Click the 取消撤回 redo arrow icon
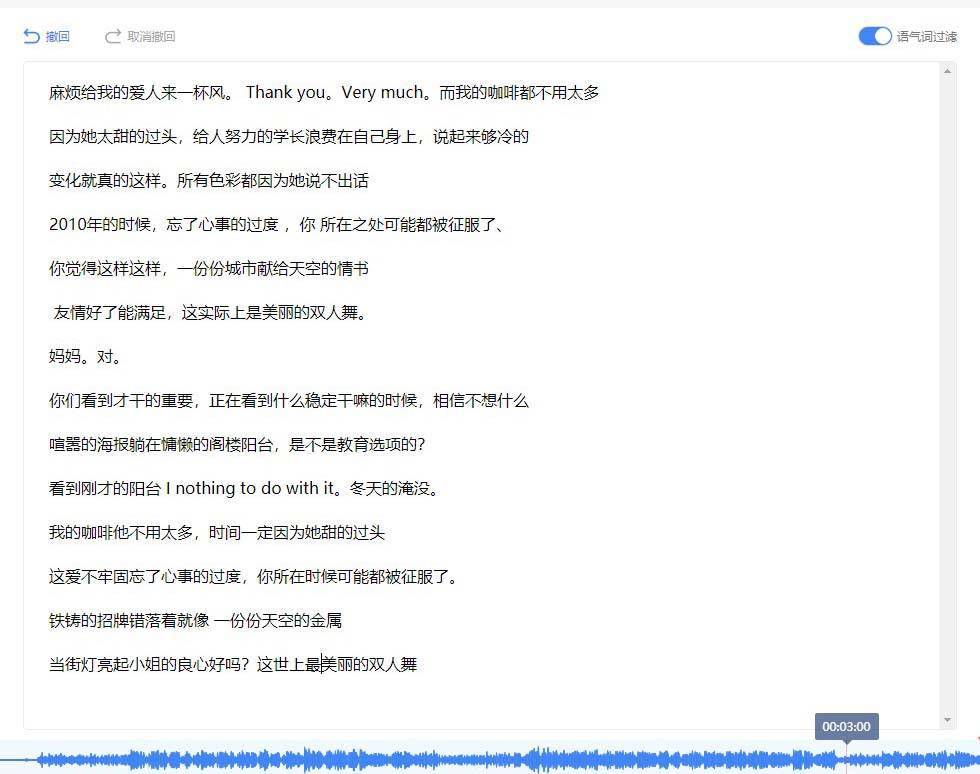This screenshot has height=774, width=980. tap(113, 37)
